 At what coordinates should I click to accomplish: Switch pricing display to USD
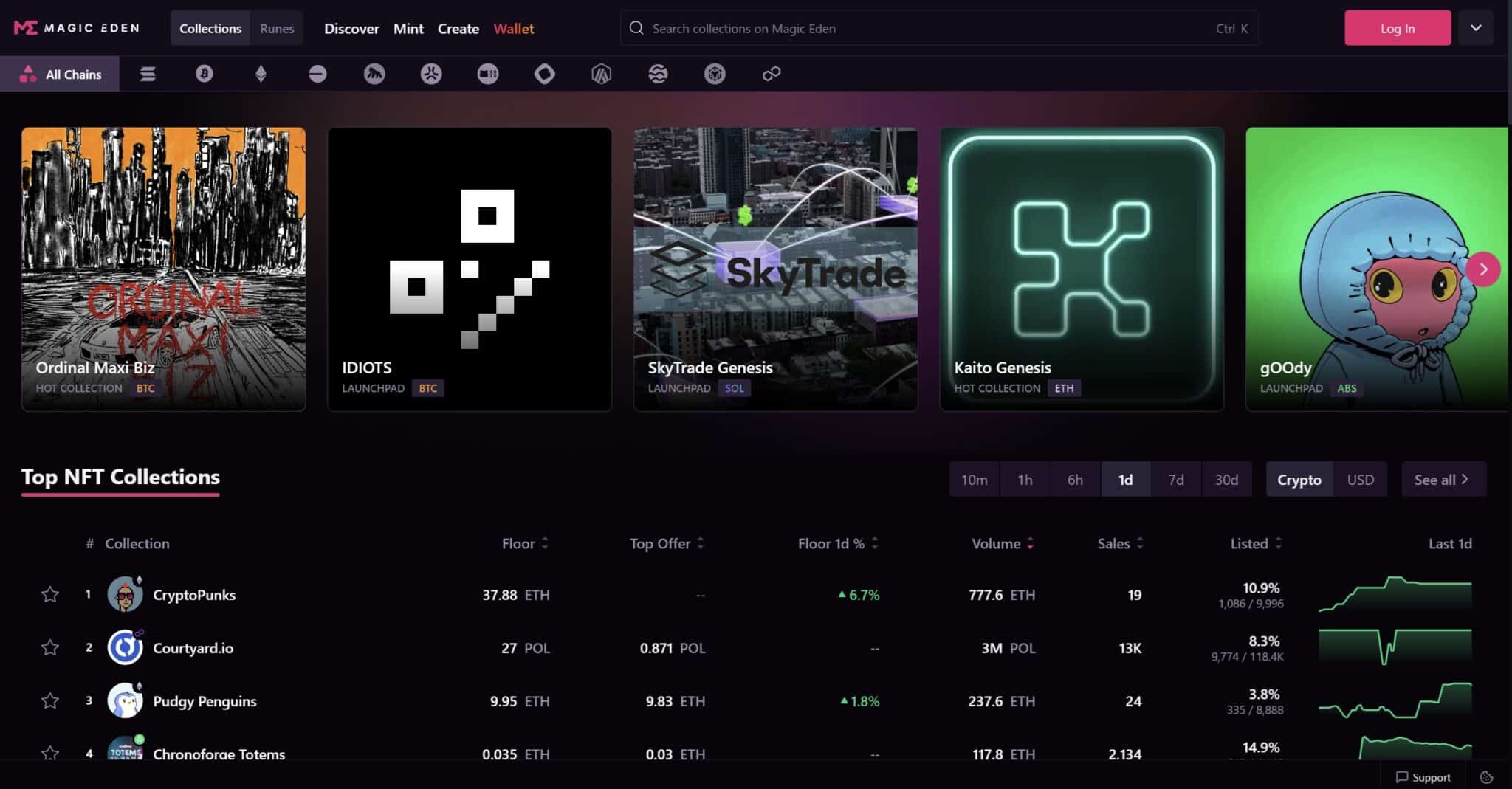coord(1361,479)
